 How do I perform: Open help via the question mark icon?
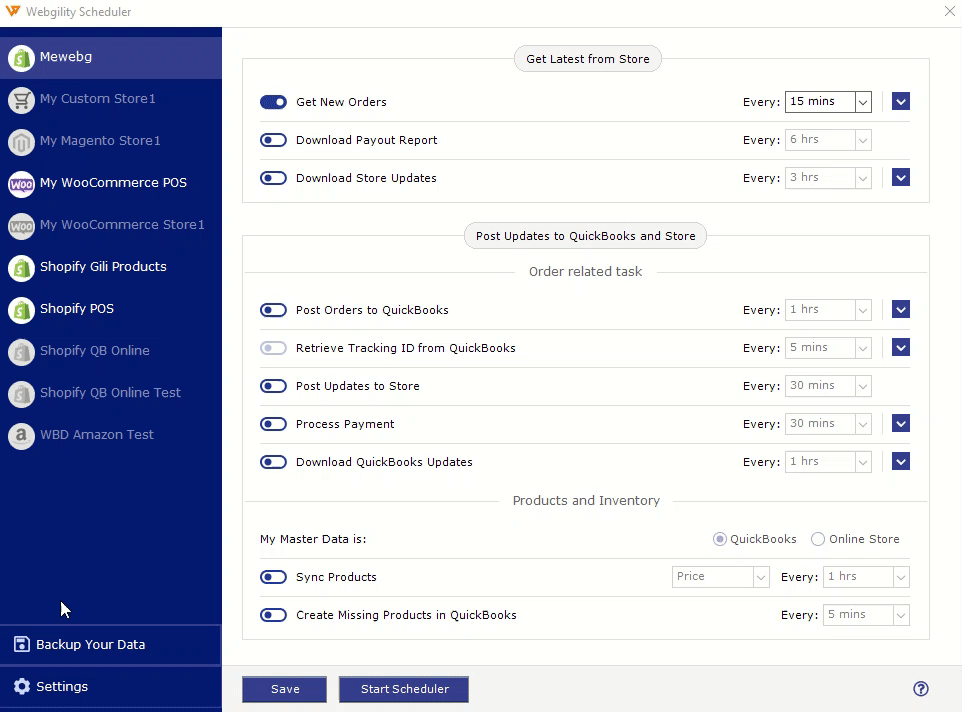tap(921, 689)
